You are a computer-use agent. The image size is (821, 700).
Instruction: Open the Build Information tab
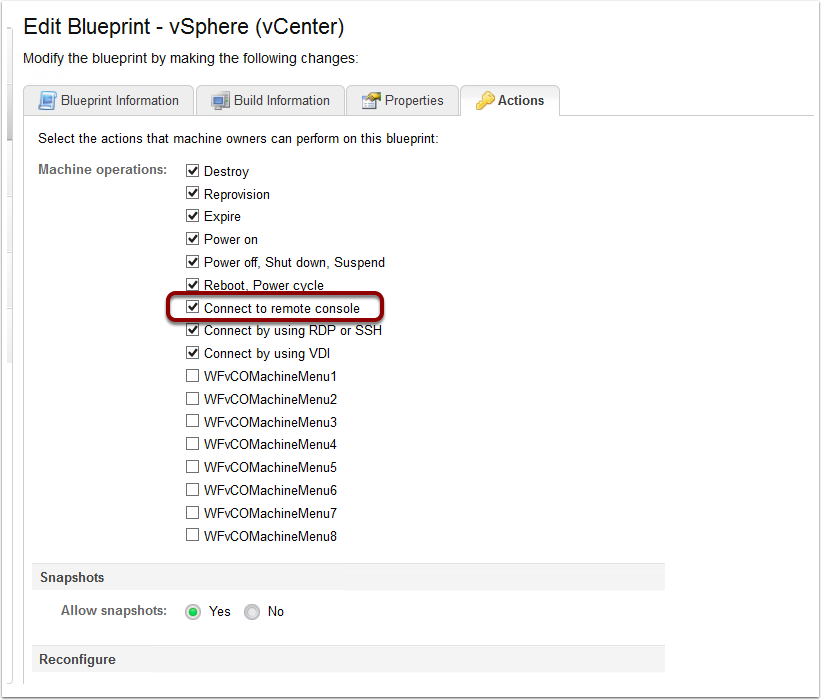tap(270, 101)
